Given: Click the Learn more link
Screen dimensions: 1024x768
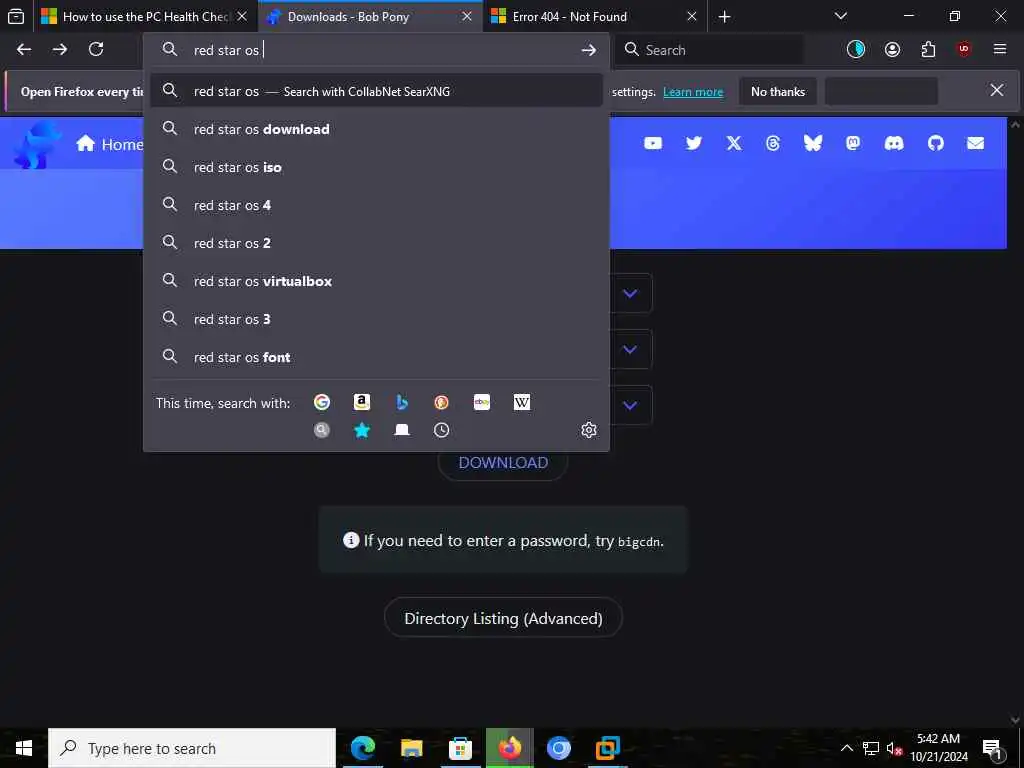Looking at the screenshot, I should [693, 92].
